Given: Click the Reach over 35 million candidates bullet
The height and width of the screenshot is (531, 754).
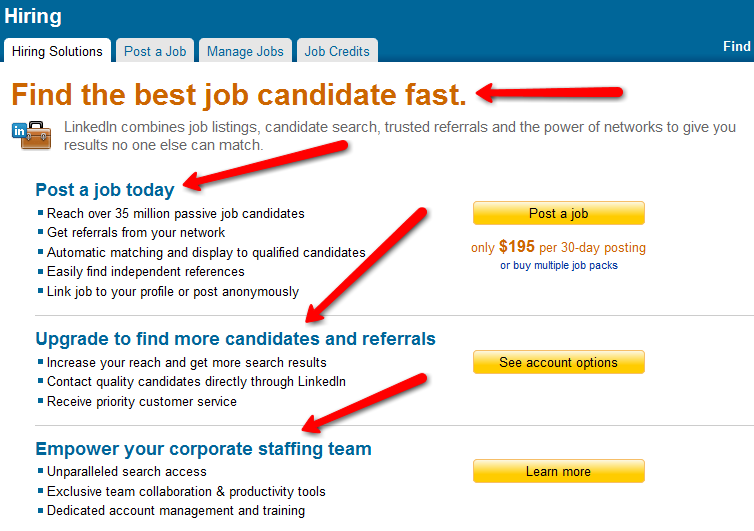Looking at the screenshot, I should [x=176, y=213].
